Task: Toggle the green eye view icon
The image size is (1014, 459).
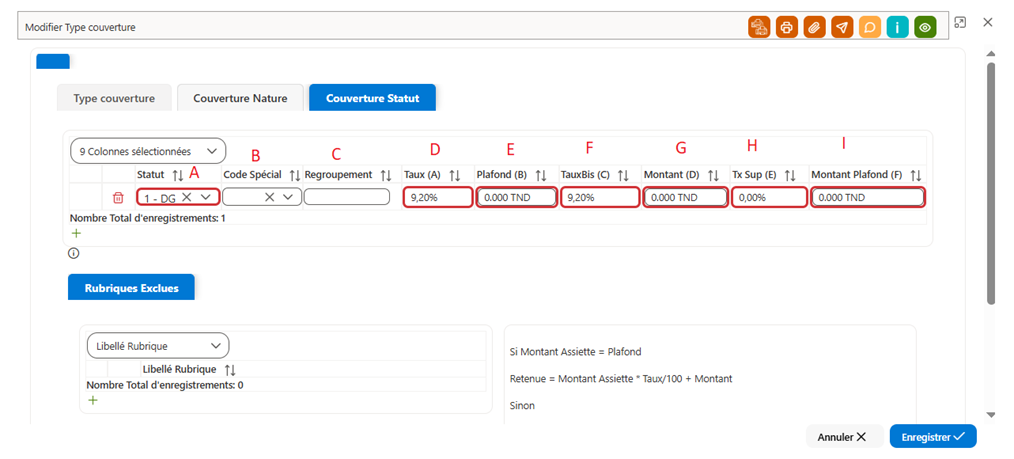Action: coord(925,28)
